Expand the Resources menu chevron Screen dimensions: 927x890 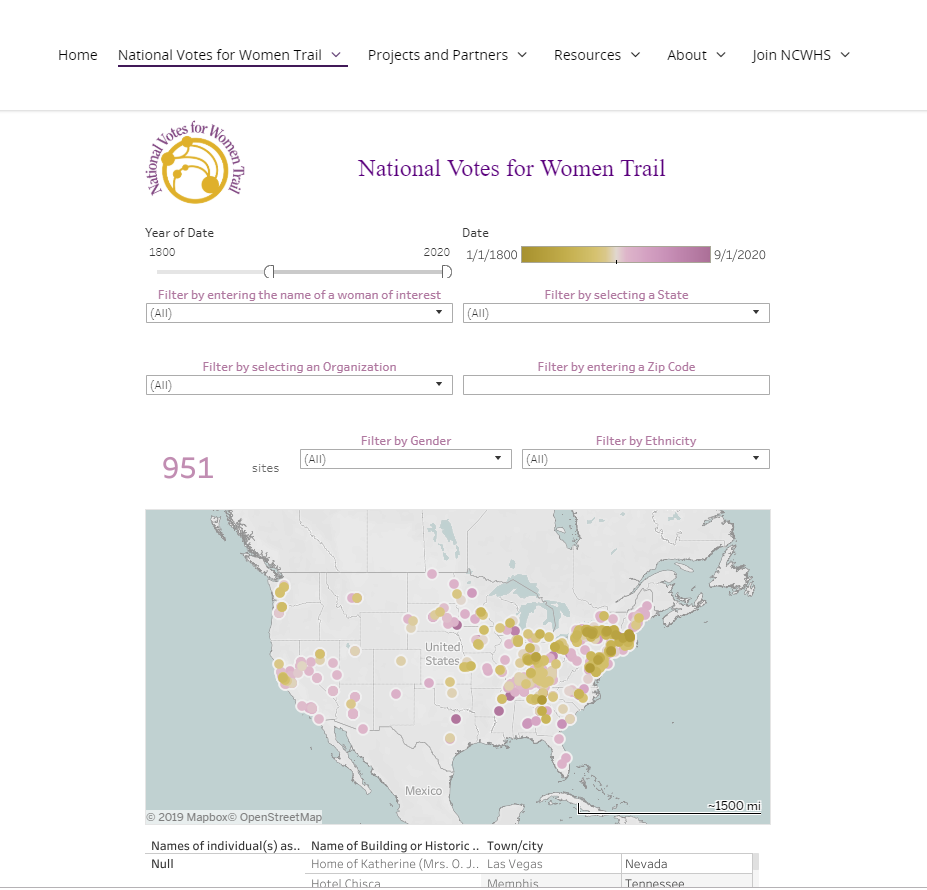[636, 55]
